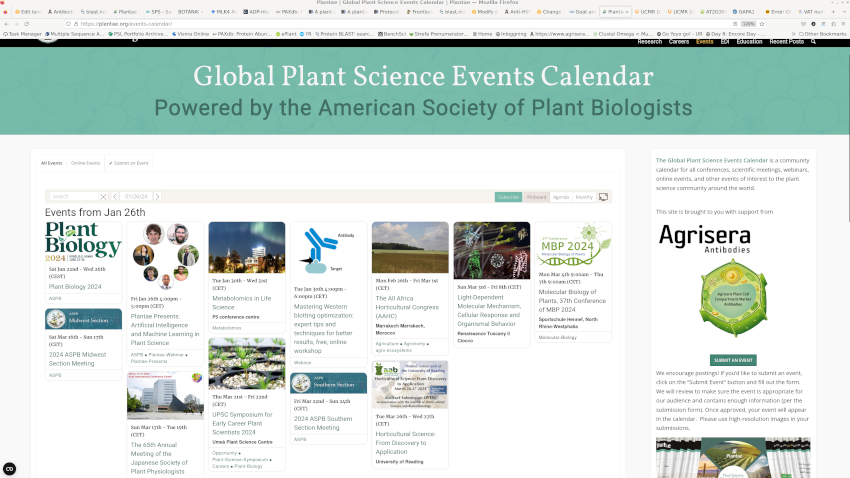Open Multiple Sequence A... bookmark

(x=74, y=34)
